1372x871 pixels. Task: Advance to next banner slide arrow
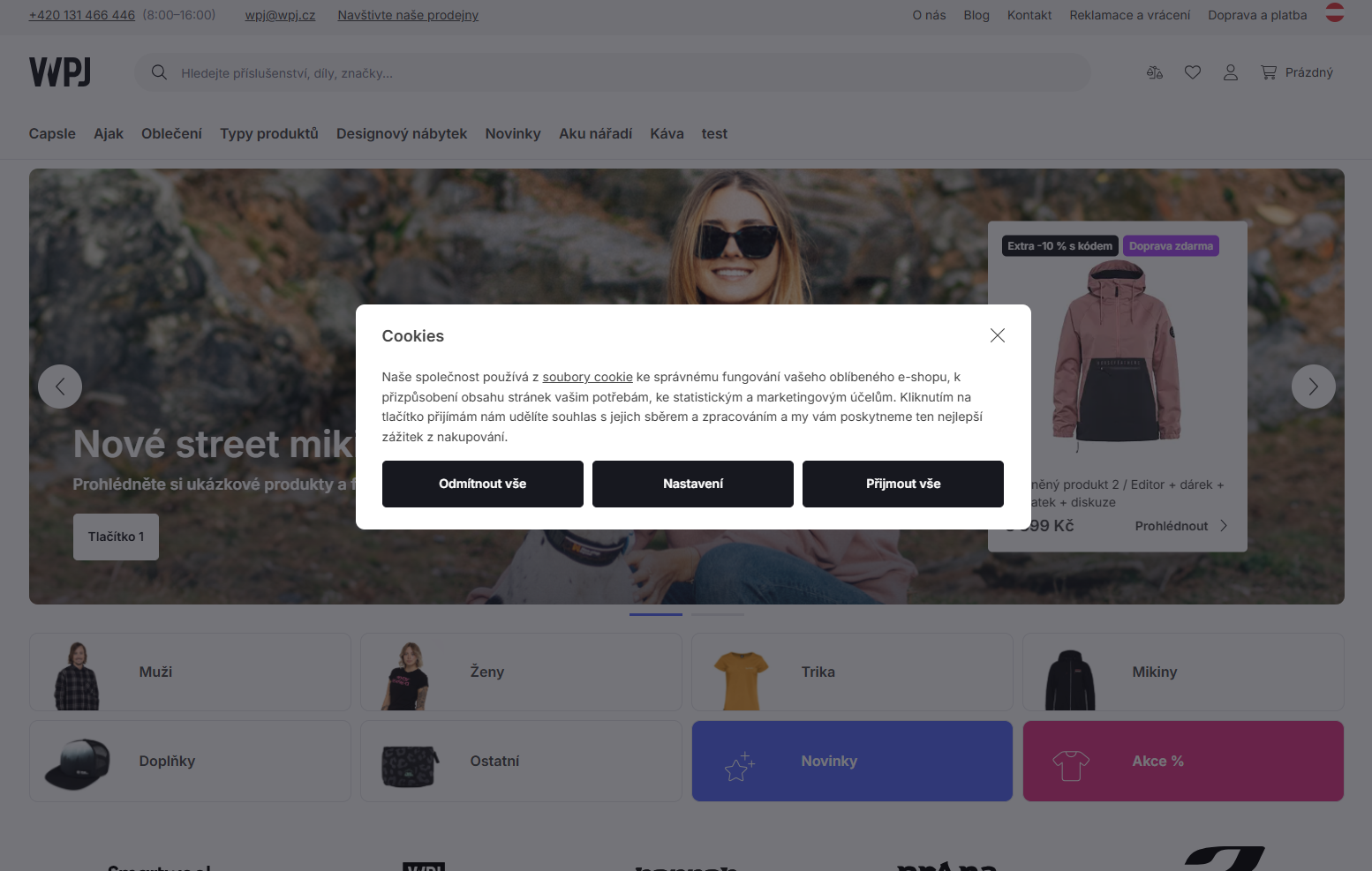coord(1314,387)
